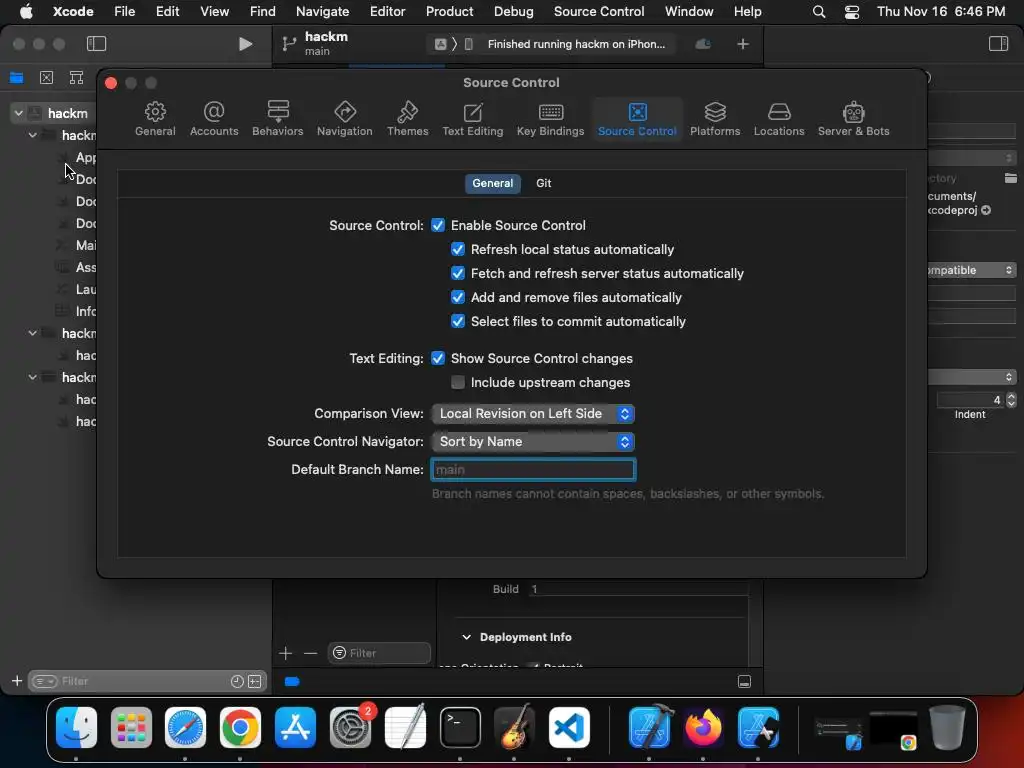Open Terminal from the Dock
The height and width of the screenshot is (768, 1024).
[x=460, y=727]
